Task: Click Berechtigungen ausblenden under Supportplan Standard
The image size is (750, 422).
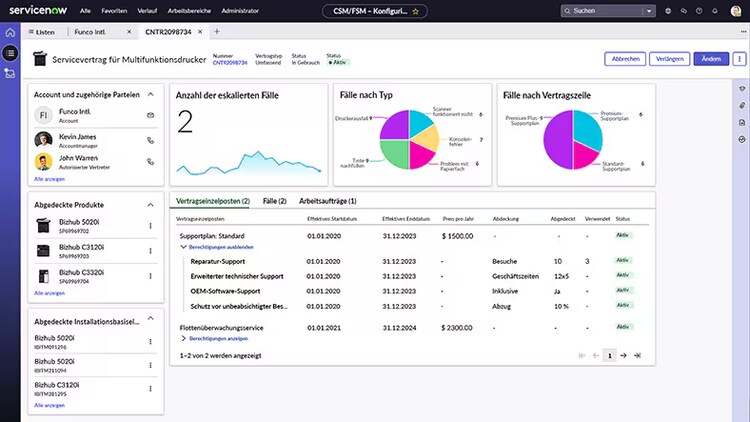Action: coord(221,247)
